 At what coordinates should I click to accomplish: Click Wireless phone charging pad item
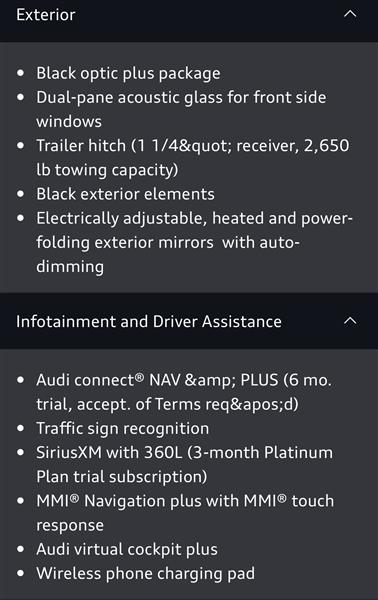[x=145, y=574]
